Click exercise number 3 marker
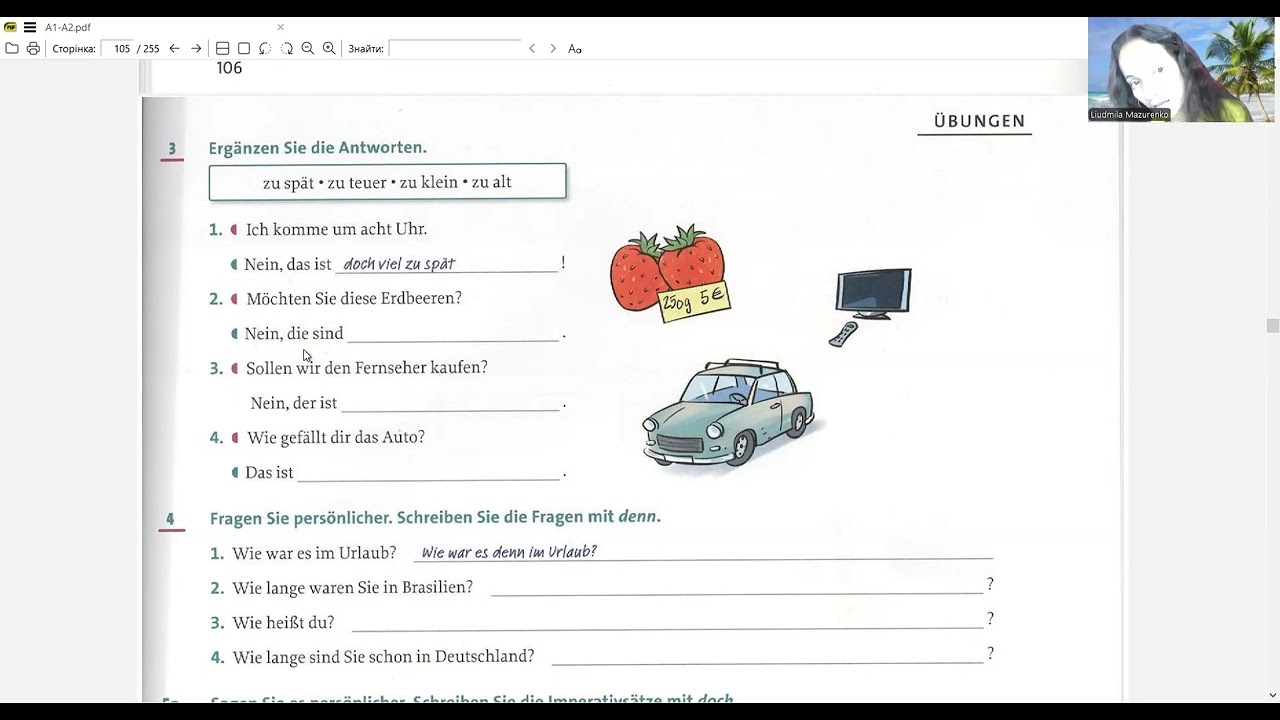Screen dimensions: 1280x720 [x=171, y=149]
